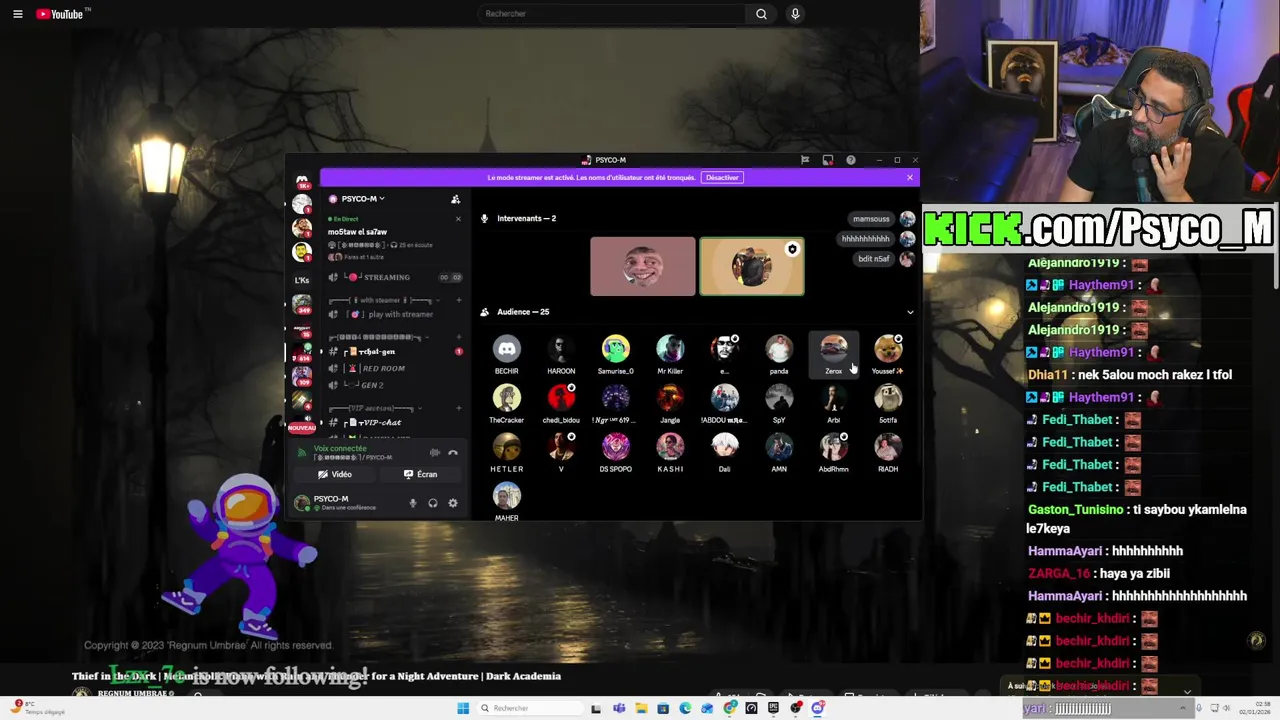Image resolution: width=1280 pixels, height=720 pixels.
Task: Disconnect from voice with the hang-up icon
Action: click(x=453, y=453)
